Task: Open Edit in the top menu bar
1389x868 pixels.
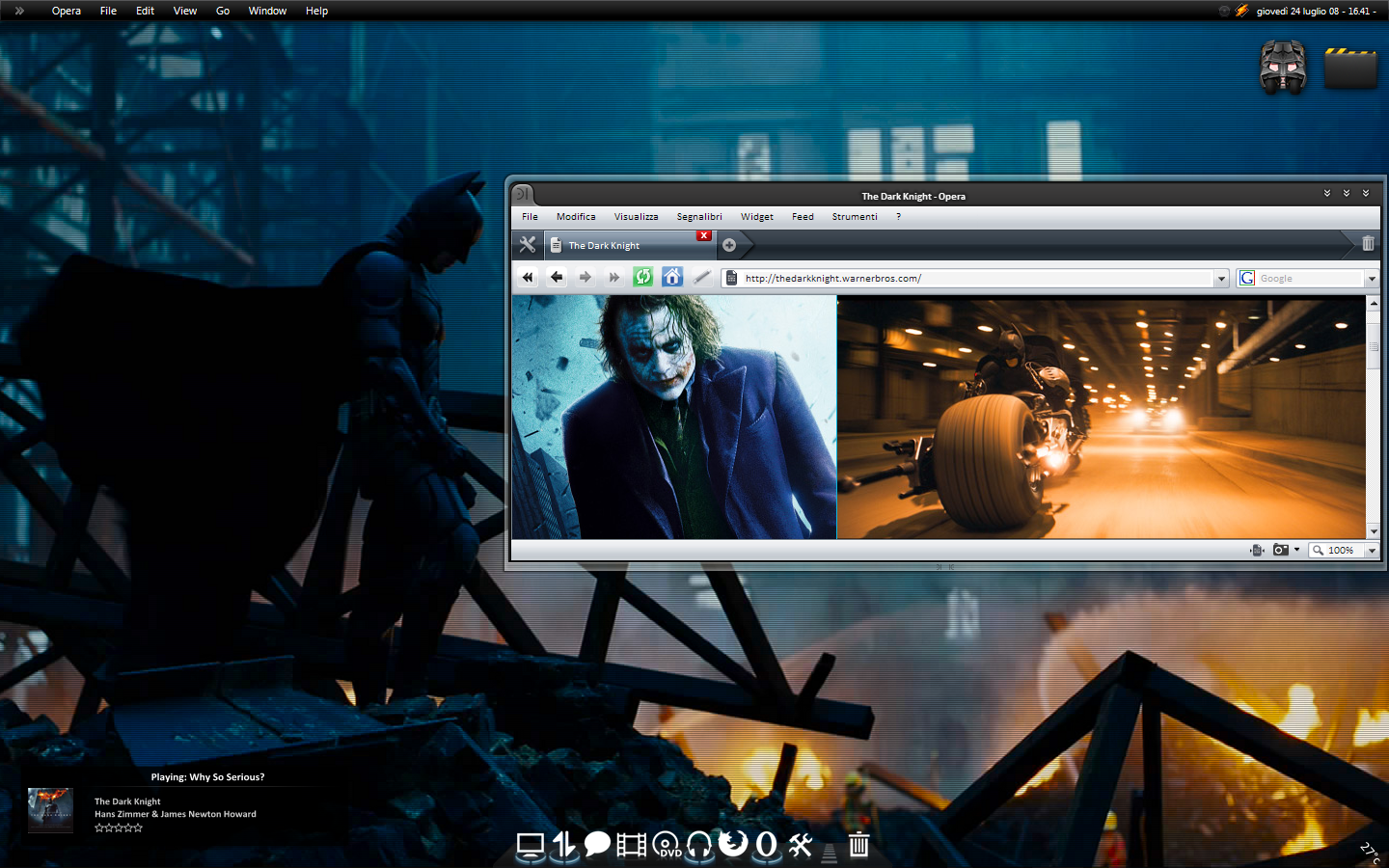Action: click(145, 11)
